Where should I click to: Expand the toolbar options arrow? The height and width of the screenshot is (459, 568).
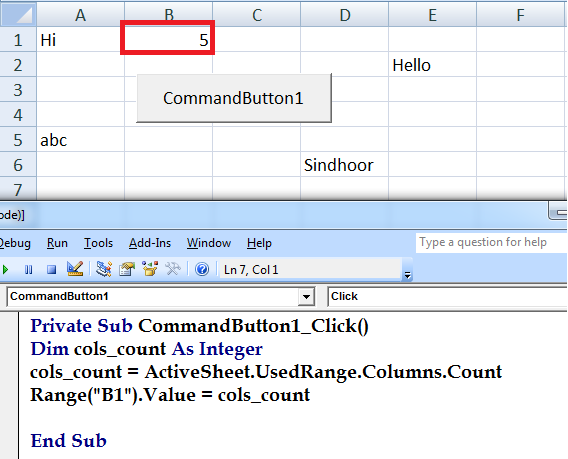tap(408, 275)
